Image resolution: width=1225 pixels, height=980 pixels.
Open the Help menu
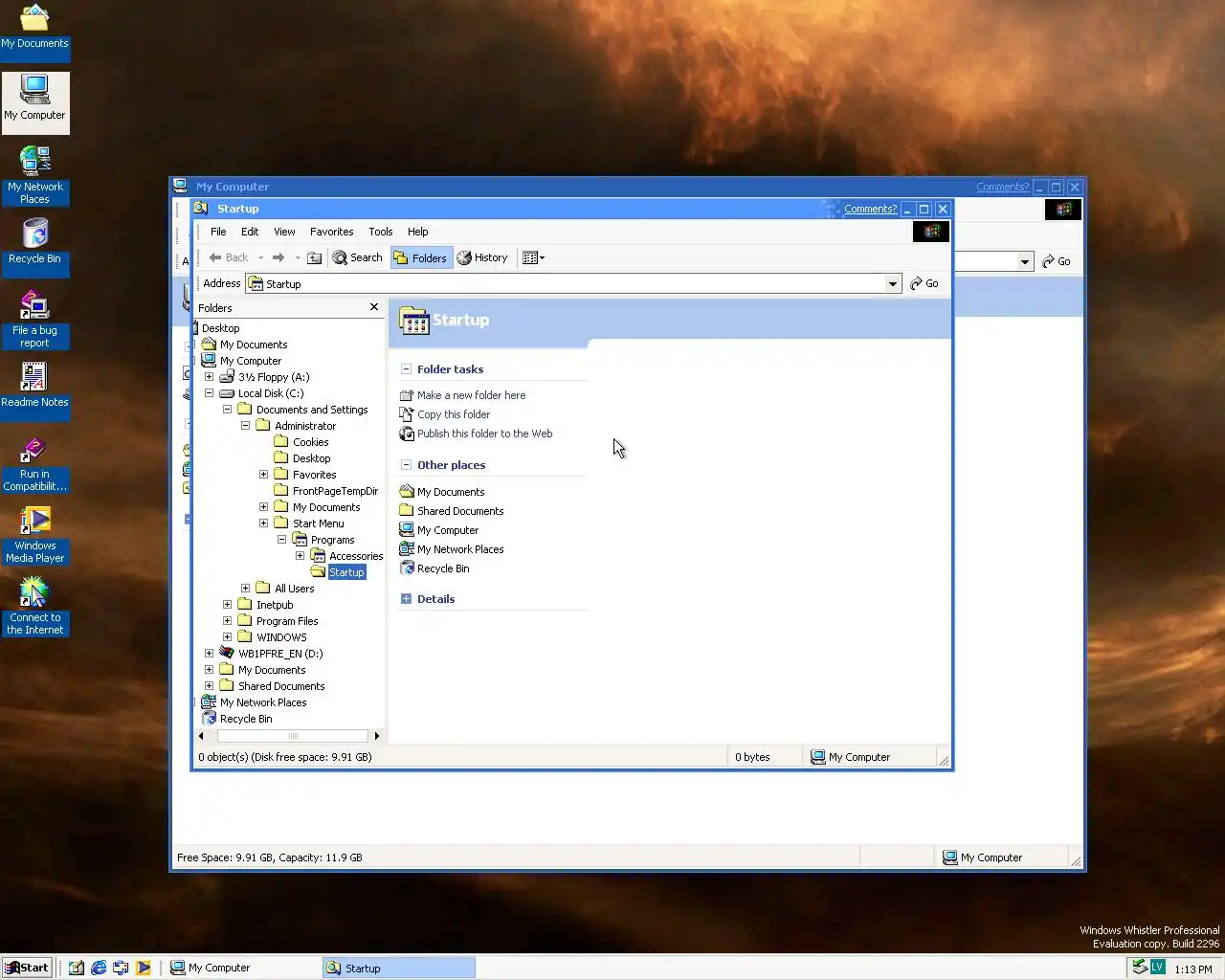[418, 232]
